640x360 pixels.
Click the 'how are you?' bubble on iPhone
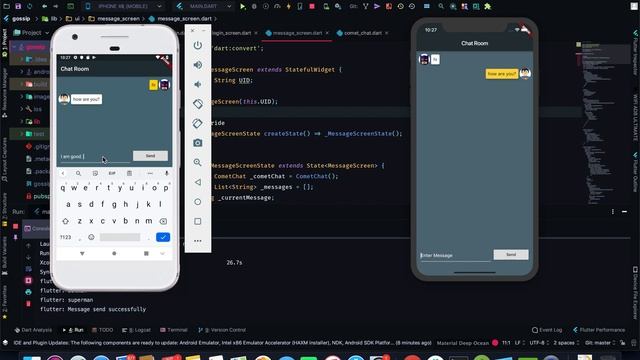click(502, 74)
